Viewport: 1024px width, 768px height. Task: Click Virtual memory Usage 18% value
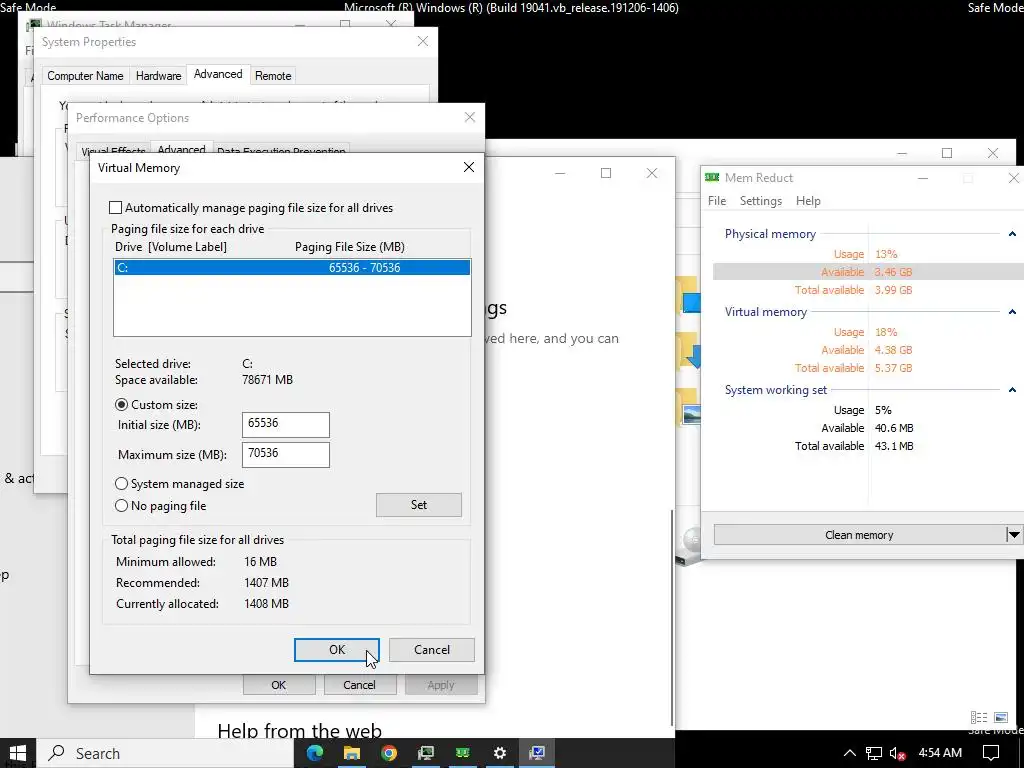click(886, 332)
